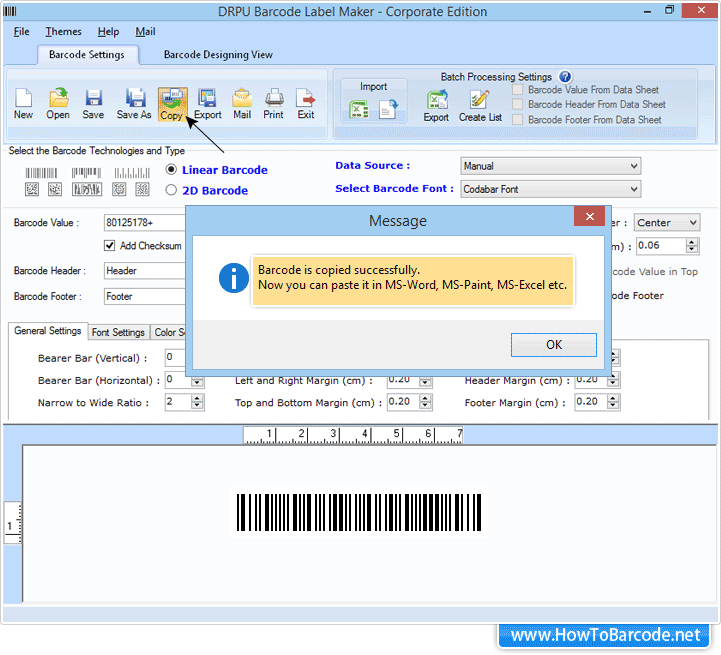Switch to Barcode Designing View tab
The height and width of the screenshot is (655, 721).
tap(218, 55)
